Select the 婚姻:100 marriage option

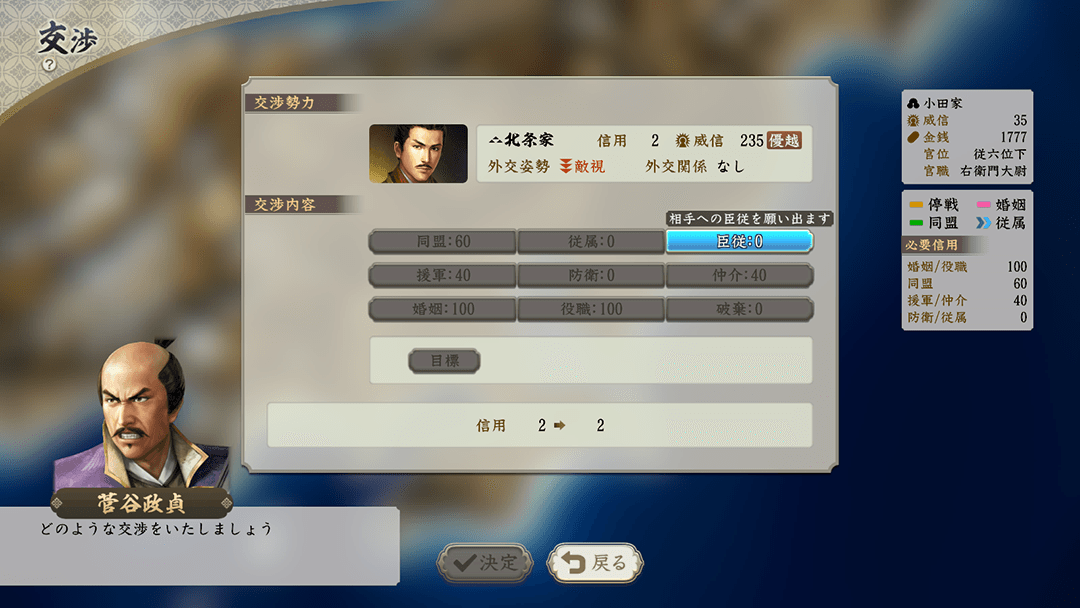[x=443, y=309]
